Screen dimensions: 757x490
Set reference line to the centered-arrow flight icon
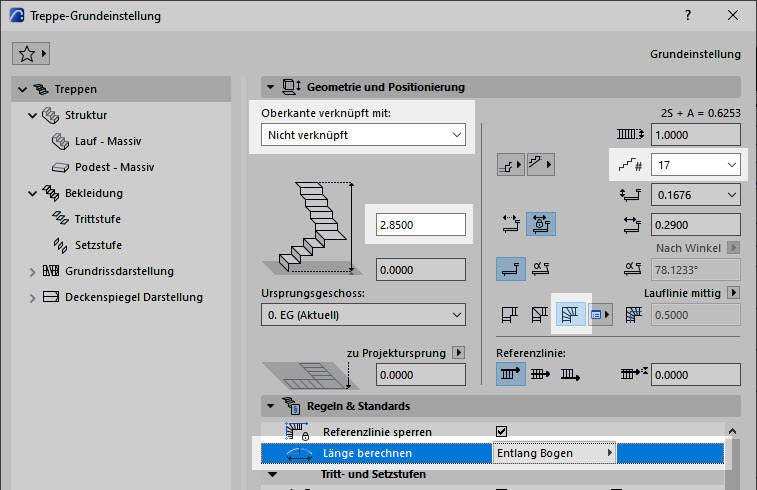point(540,374)
